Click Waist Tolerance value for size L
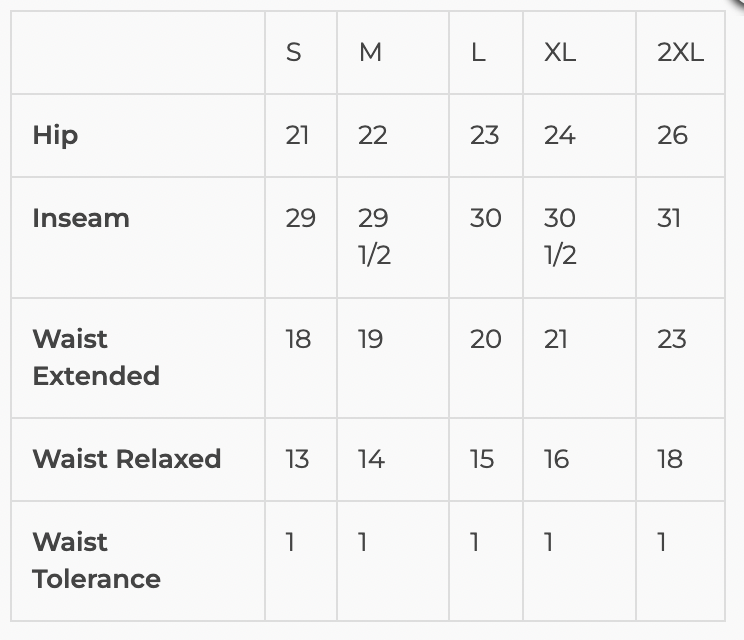This screenshot has height=640, width=744. click(x=475, y=542)
